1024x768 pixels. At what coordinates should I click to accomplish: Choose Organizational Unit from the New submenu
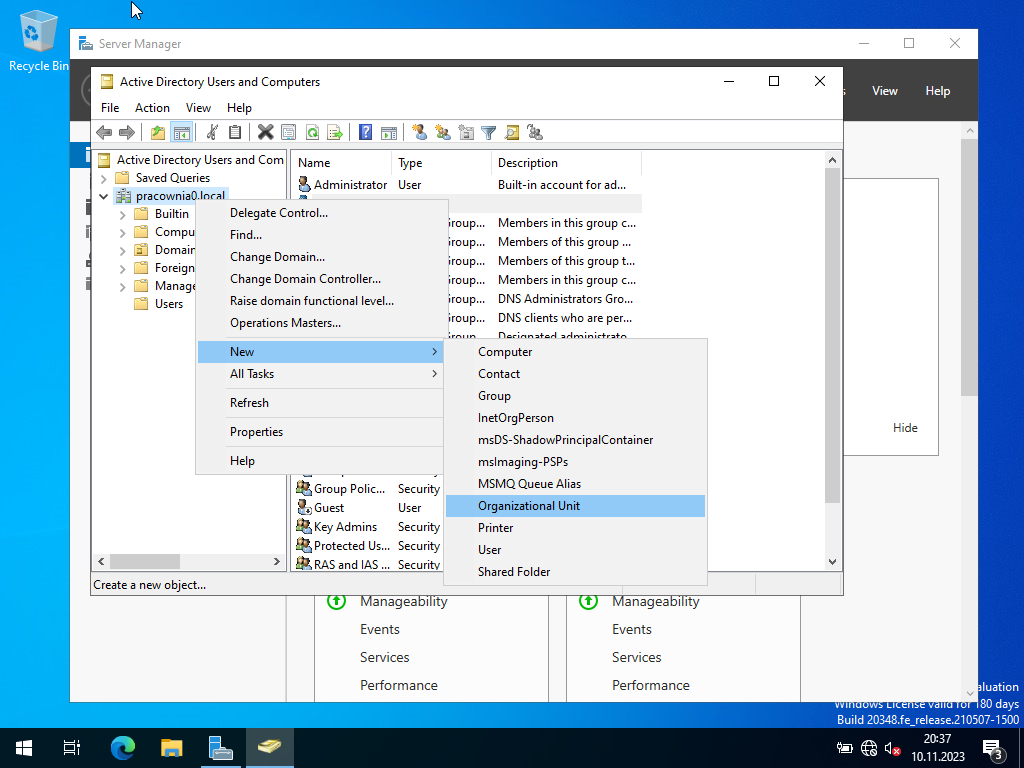(575, 506)
